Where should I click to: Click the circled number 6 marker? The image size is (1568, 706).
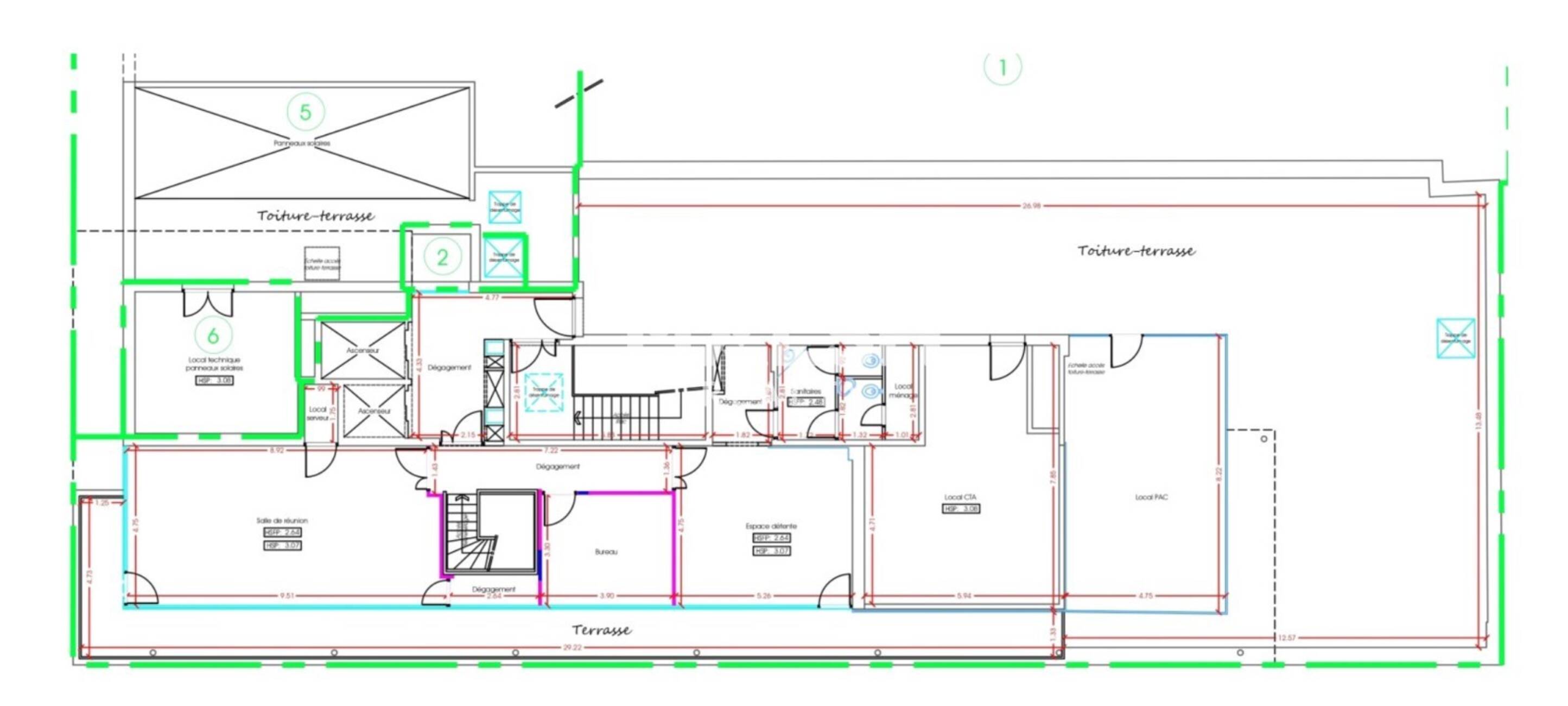213,335
